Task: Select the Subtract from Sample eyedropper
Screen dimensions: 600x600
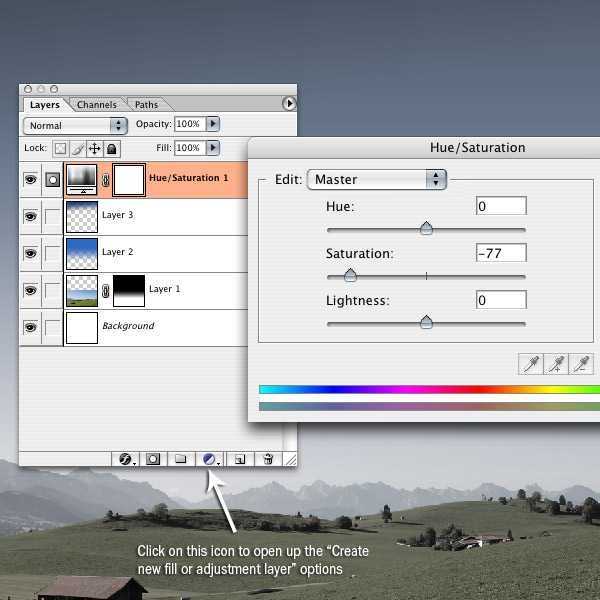Action: coord(581,364)
